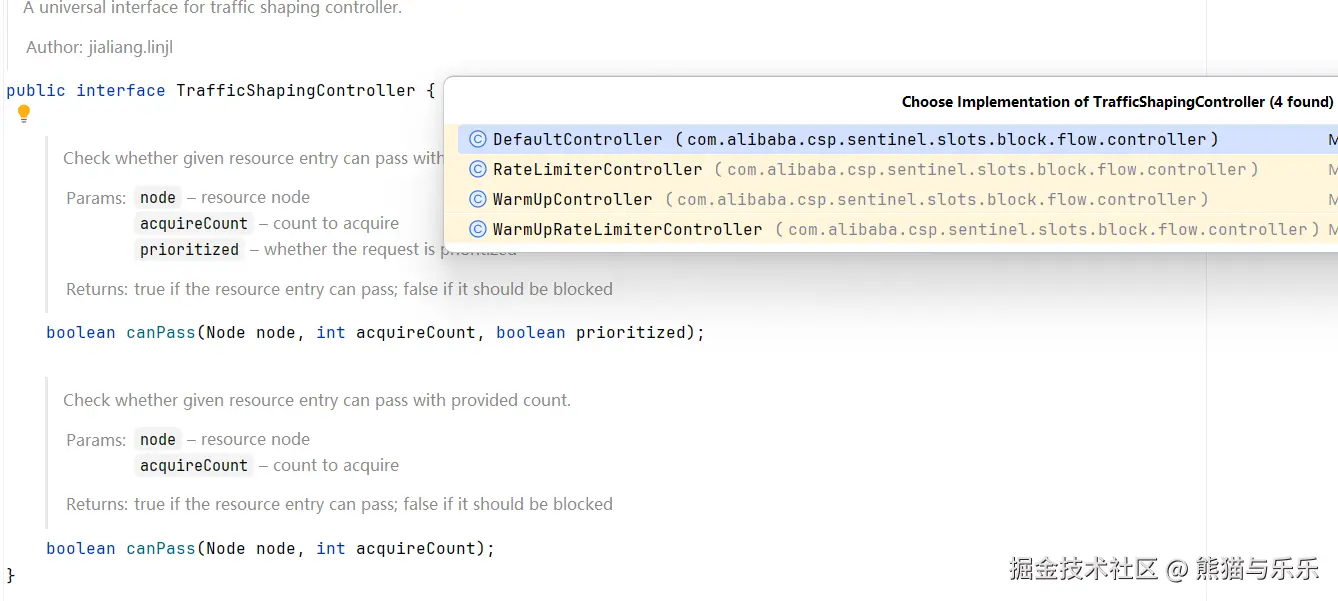Place cursor on the interface keyword
1338x601 pixels.
coord(120,91)
